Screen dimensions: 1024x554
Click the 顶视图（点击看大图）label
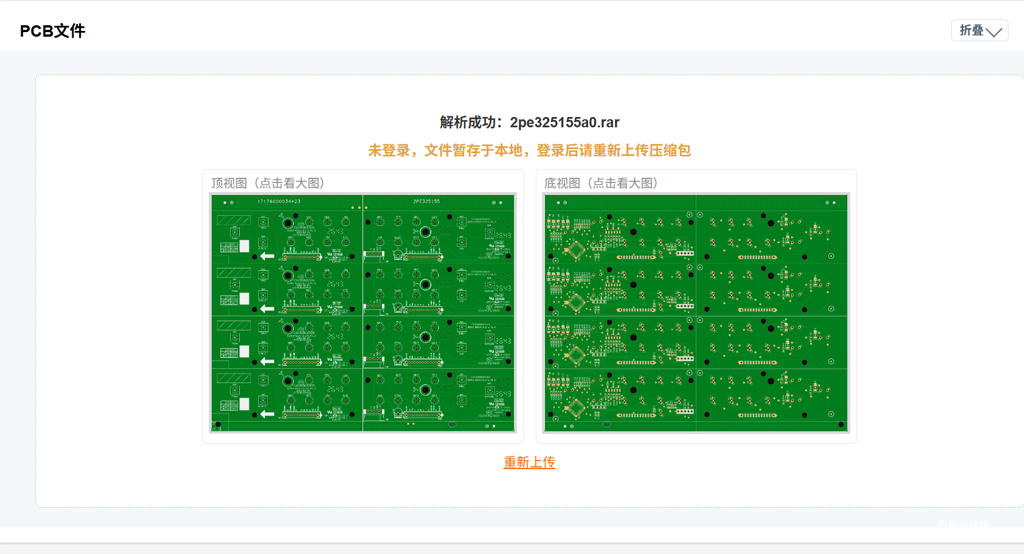[x=268, y=183]
